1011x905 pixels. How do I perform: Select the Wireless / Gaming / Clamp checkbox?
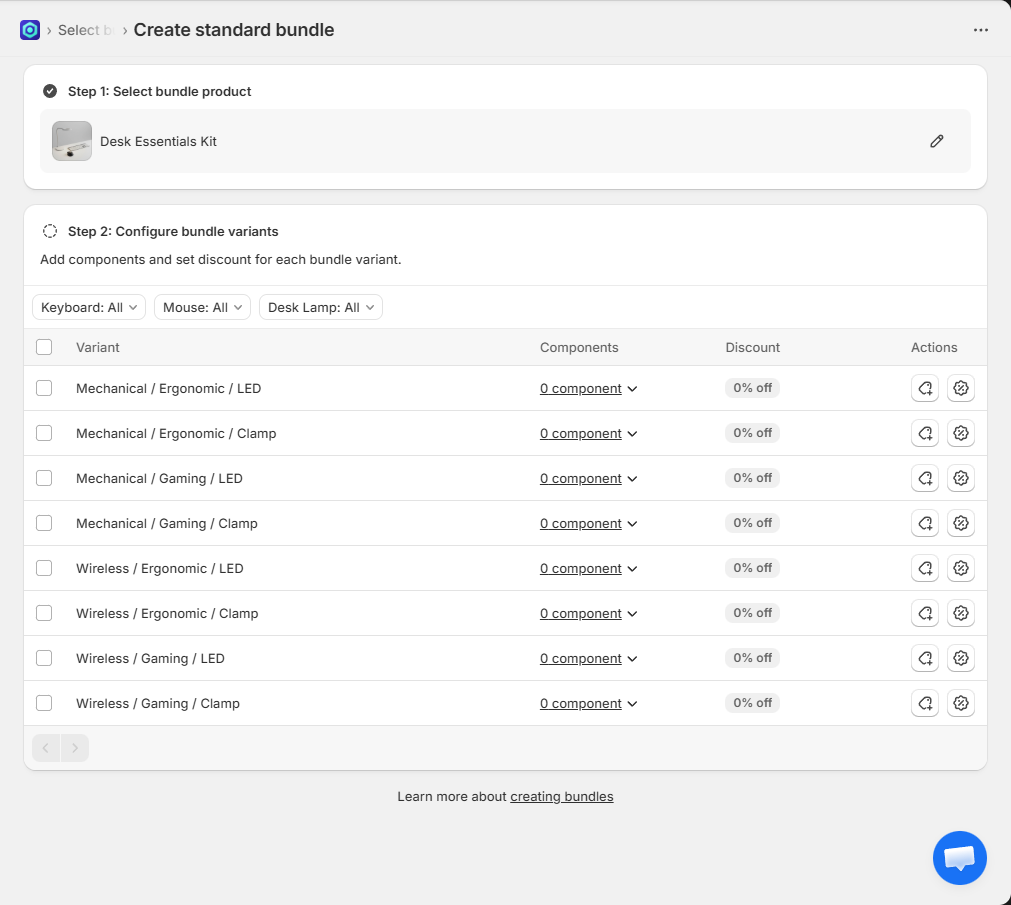pyautogui.click(x=44, y=703)
